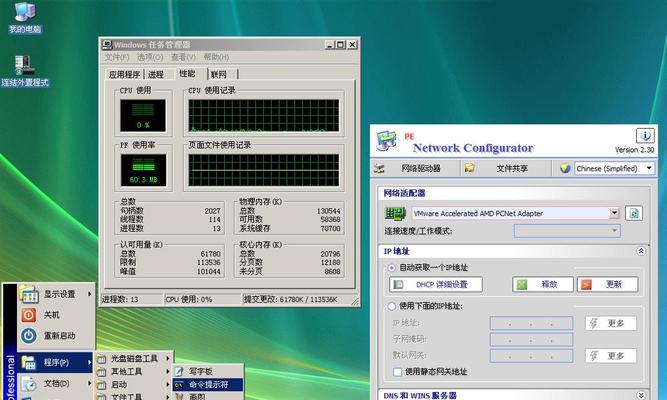This screenshot has height=400, width=667.
Task: Switch to the 性能 tab
Action: [x=190, y=74]
